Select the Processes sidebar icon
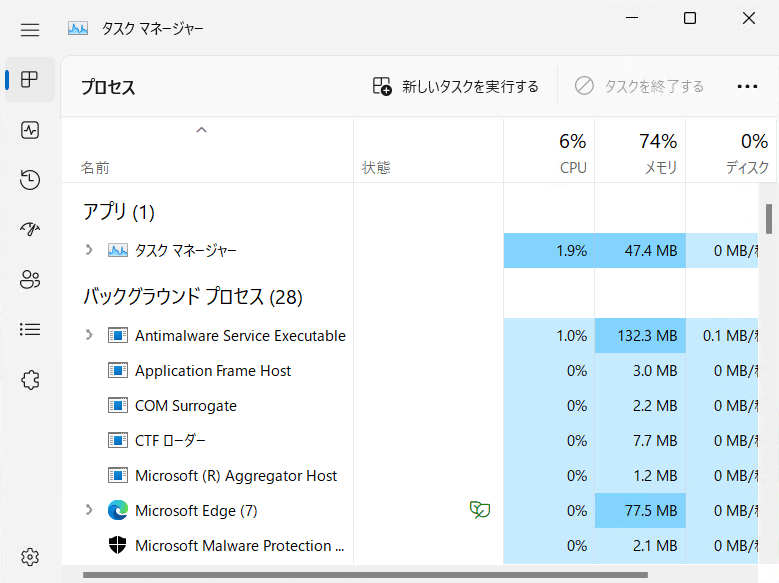Viewport: 779px width, 583px height. coord(30,80)
